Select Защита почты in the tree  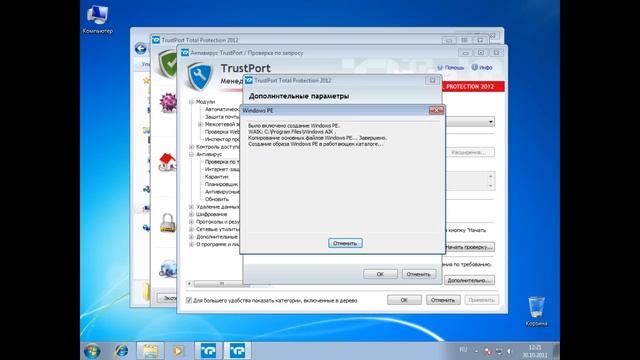pos(222,117)
